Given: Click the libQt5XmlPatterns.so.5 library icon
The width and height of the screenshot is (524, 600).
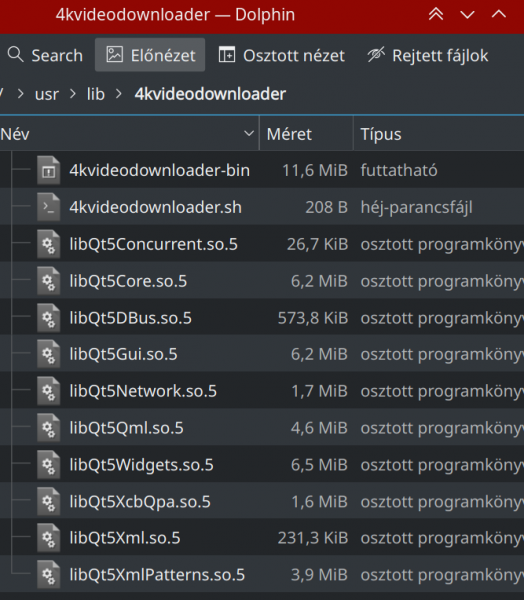Looking at the screenshot, I should tap(49, 575).
